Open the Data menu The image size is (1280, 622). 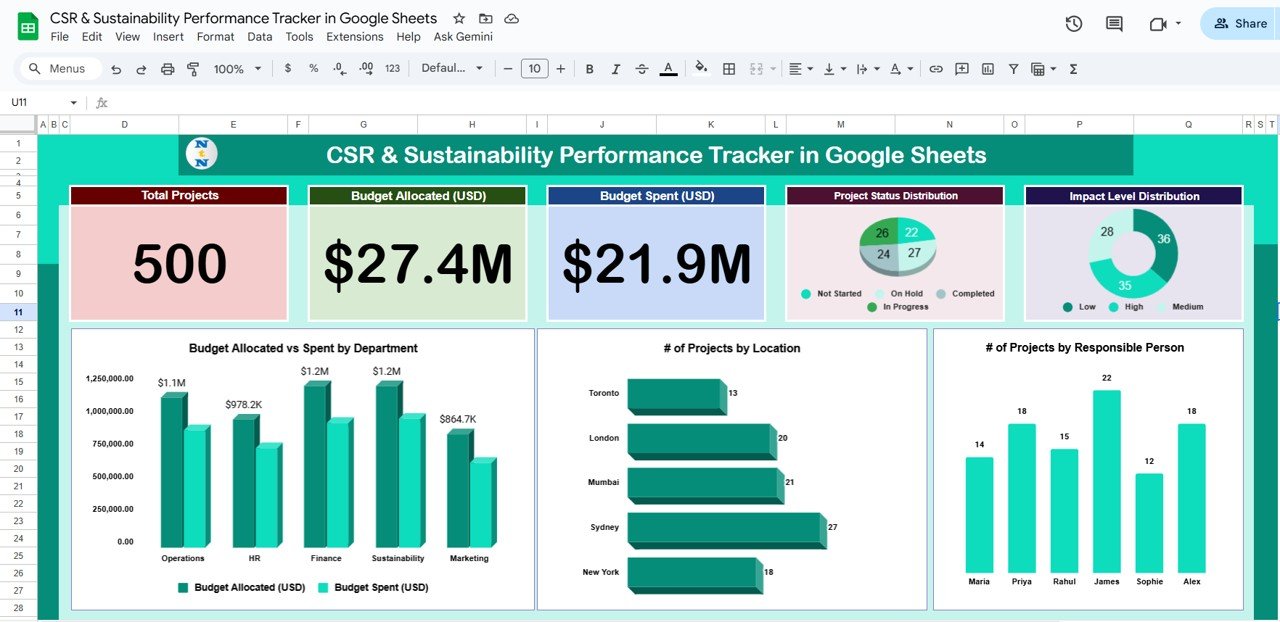pyautogui.click(x=260, y=37)
